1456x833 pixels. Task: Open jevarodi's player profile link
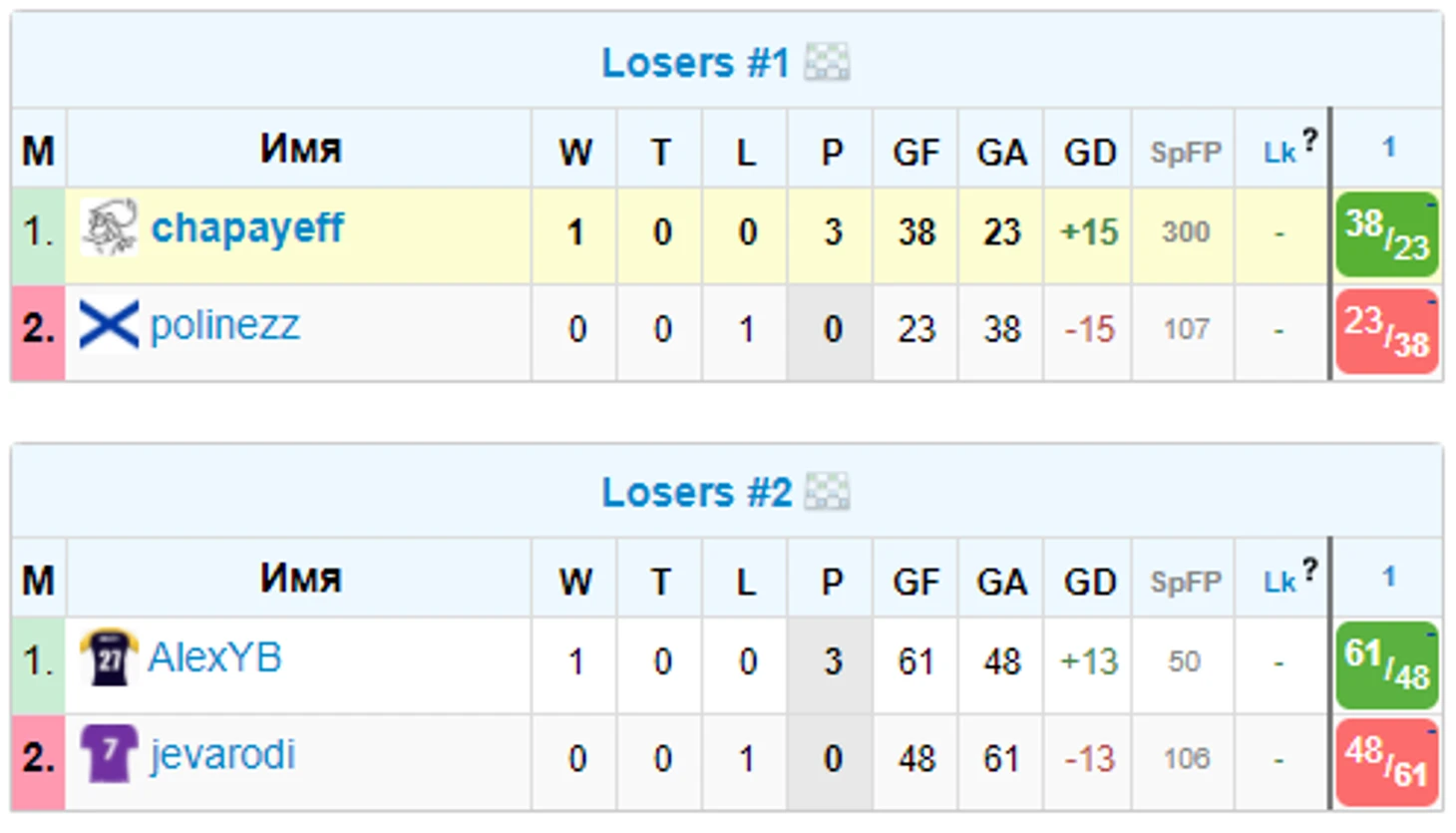click(222, 755)
